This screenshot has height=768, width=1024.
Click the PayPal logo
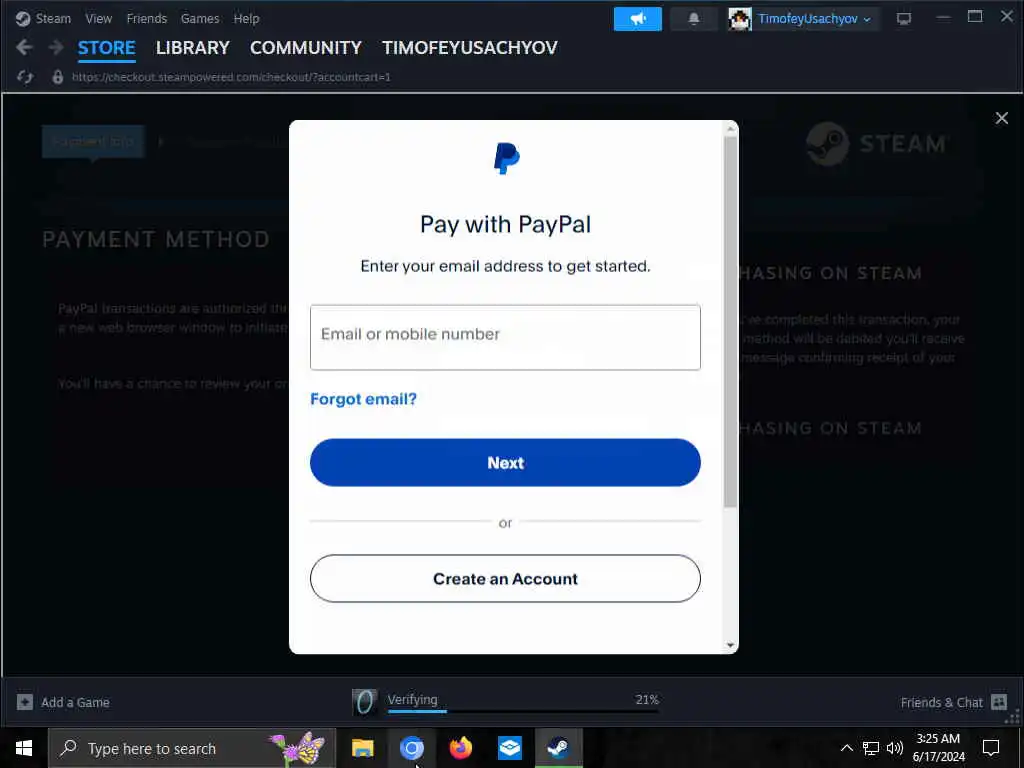(x=507, y=159)
